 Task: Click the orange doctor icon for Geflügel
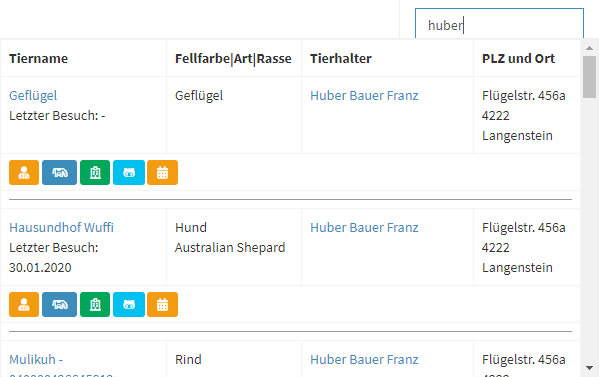pos(24,173)
